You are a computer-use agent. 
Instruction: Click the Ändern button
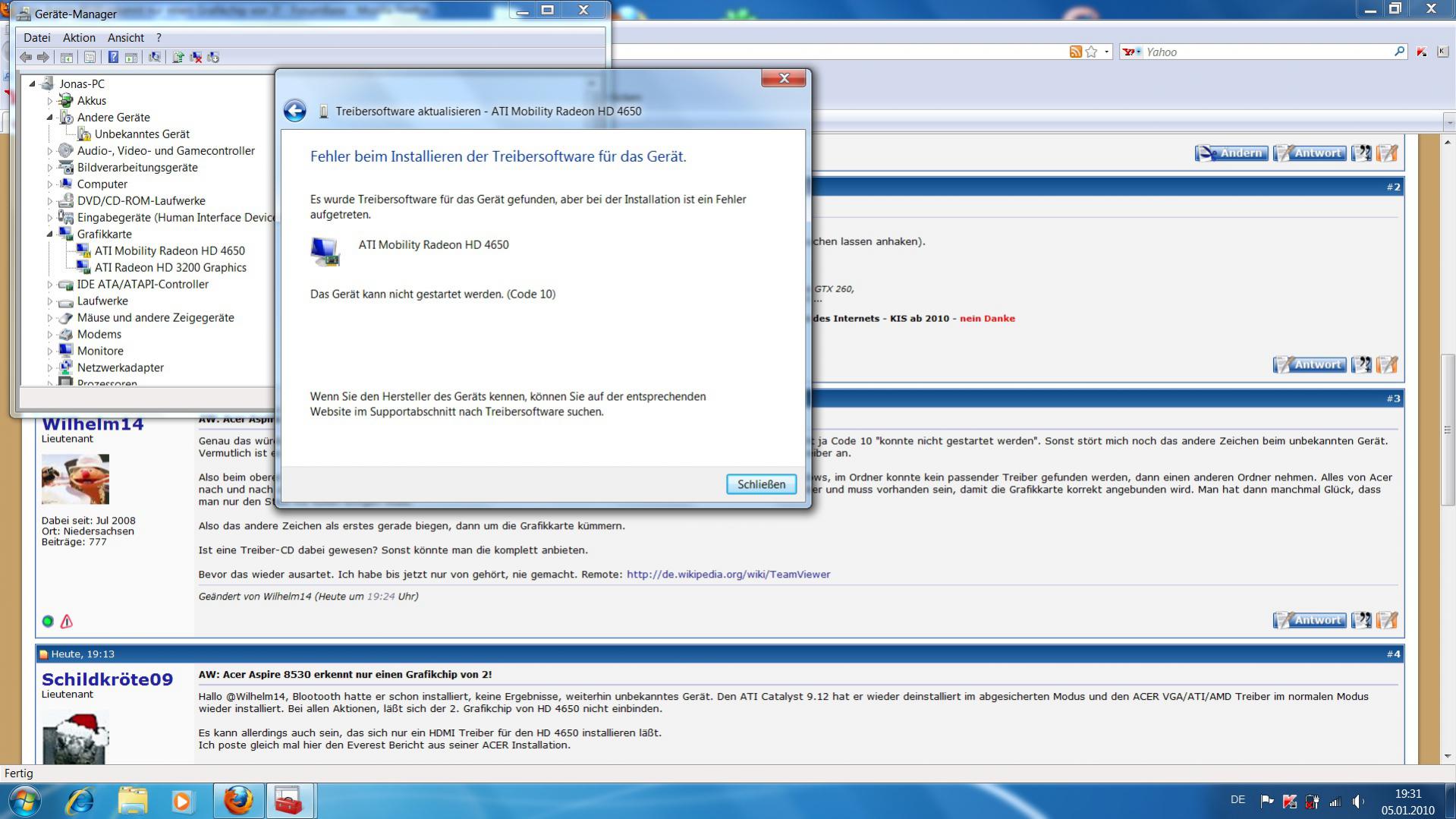click(x=1231, y=153)
